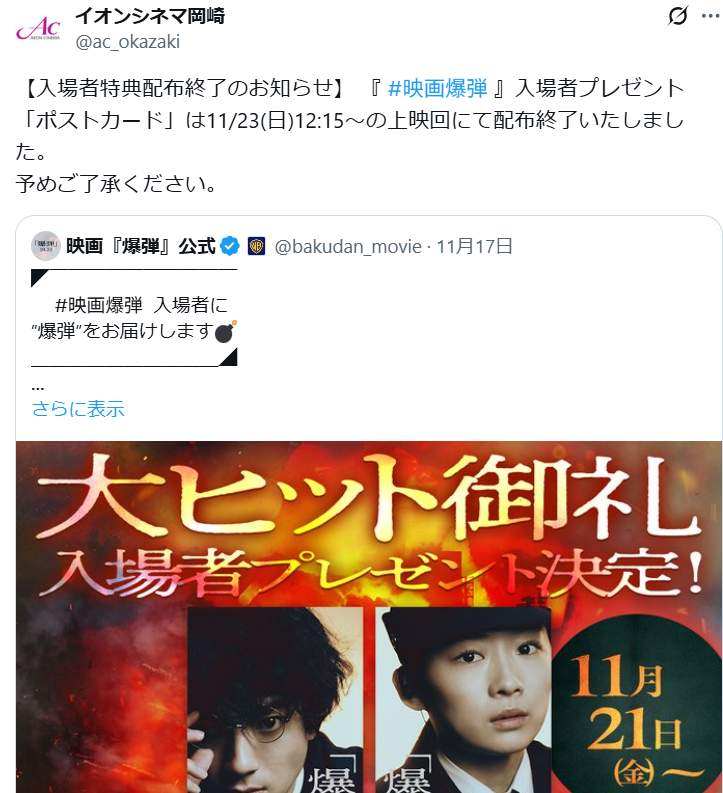Follow the #映画爆弾 hashtag link
Image resolution: width=723 pixels, height=793 pixels.
[437, 88]
